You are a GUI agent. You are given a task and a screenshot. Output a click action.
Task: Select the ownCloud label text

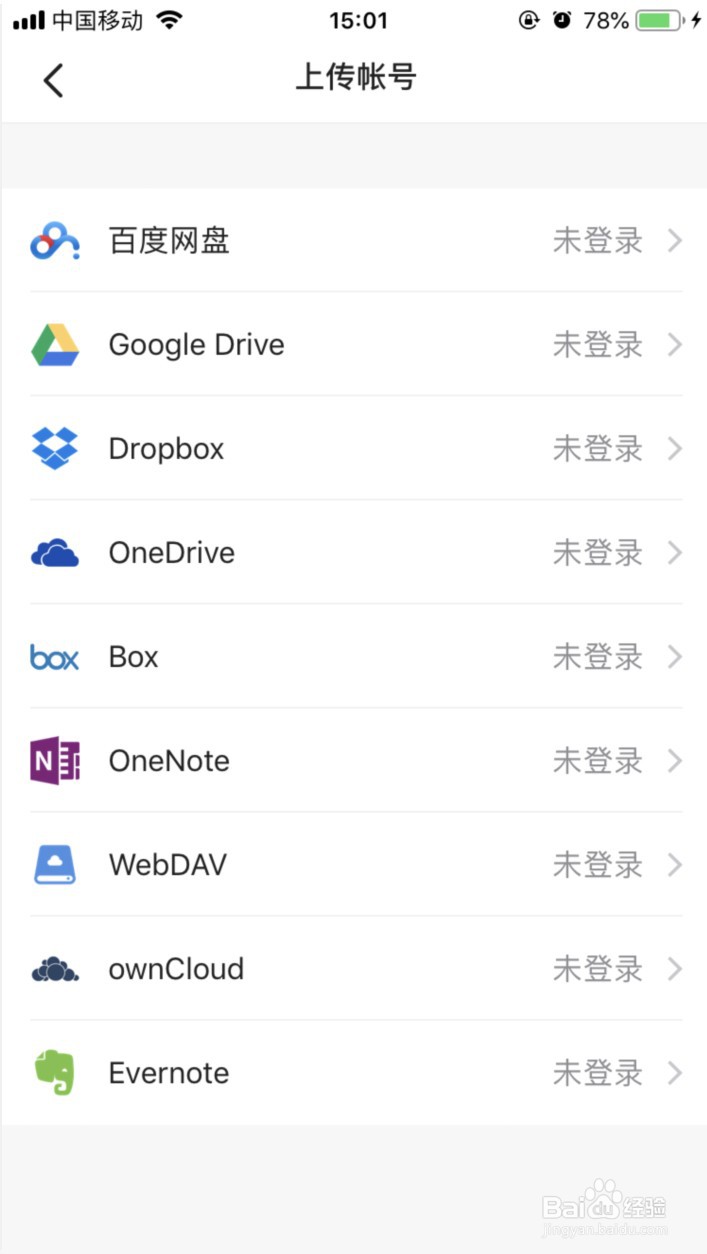pos(176,969)
